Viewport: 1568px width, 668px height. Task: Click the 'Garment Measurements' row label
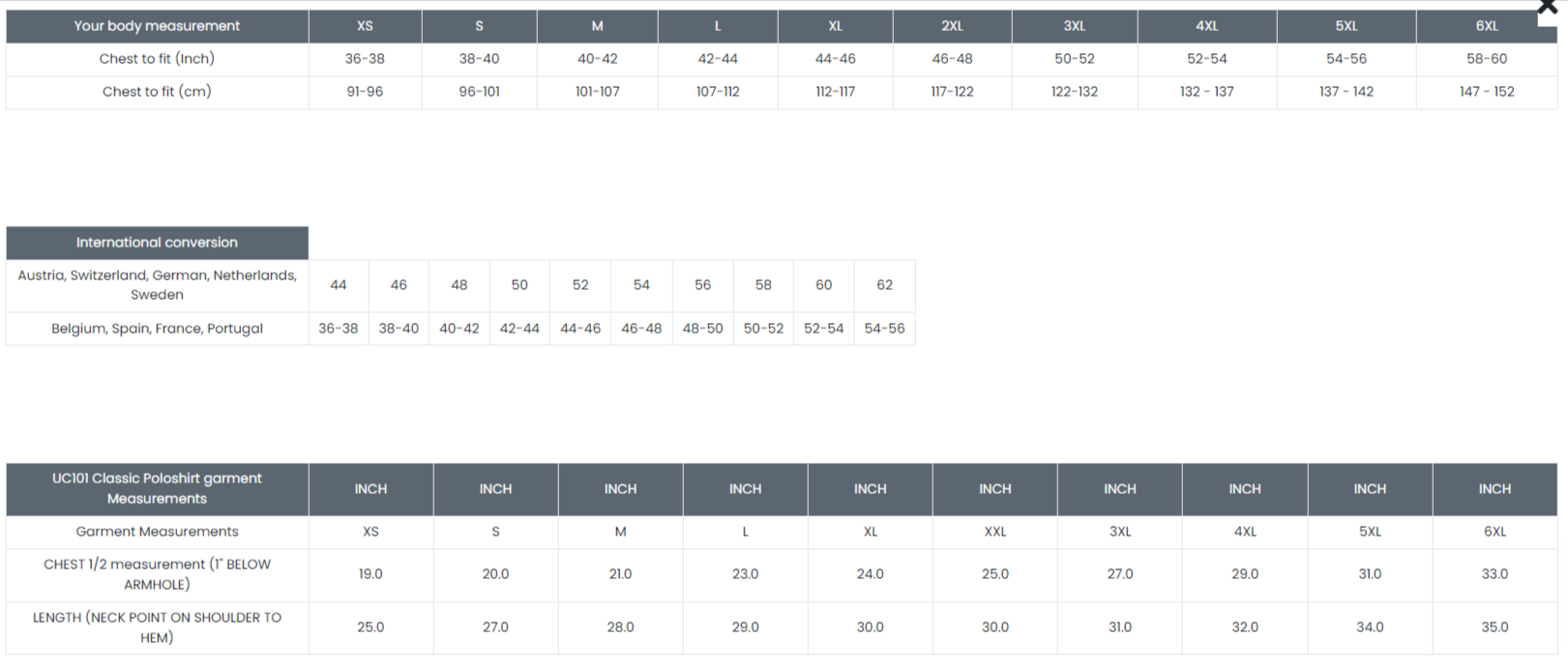[x=157, y=532]
